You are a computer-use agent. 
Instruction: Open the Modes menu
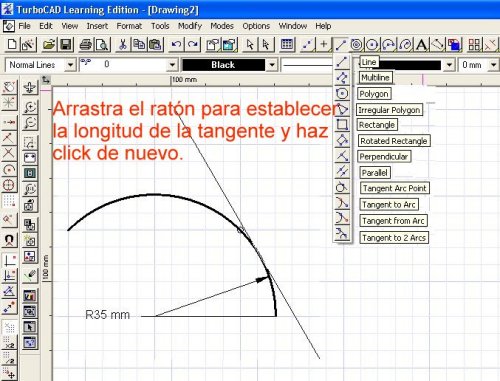tap(222, 26)
